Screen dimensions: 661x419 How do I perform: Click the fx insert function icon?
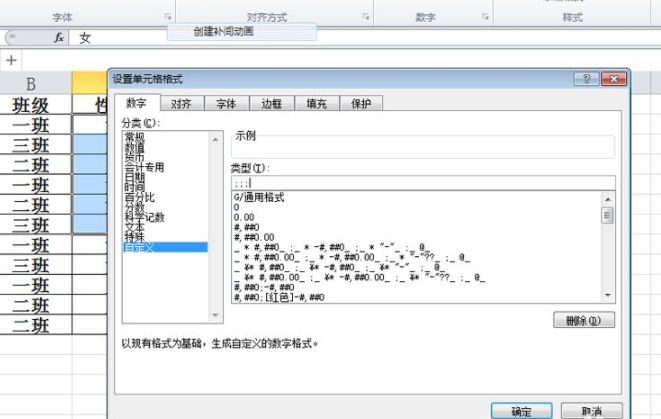point(59,38)
